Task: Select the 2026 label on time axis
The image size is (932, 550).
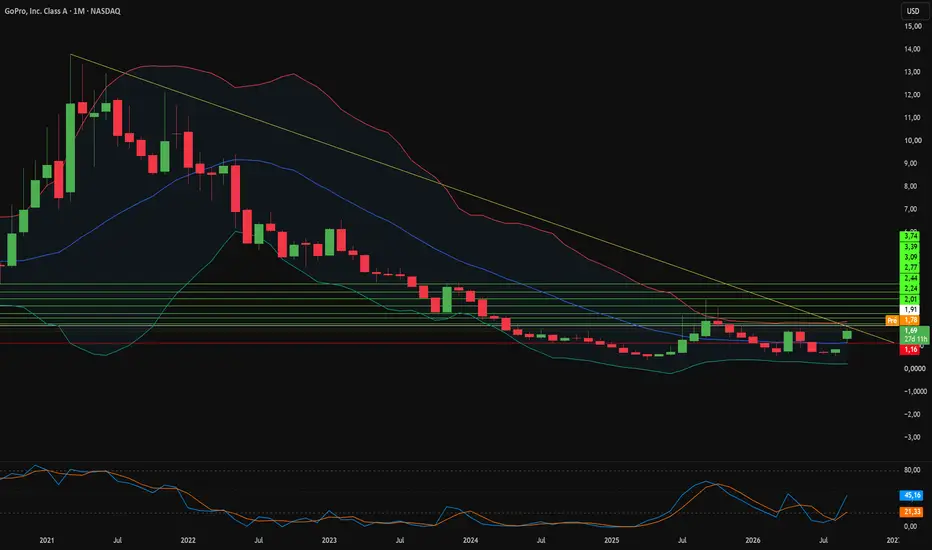Action: [x=752, y=540]
